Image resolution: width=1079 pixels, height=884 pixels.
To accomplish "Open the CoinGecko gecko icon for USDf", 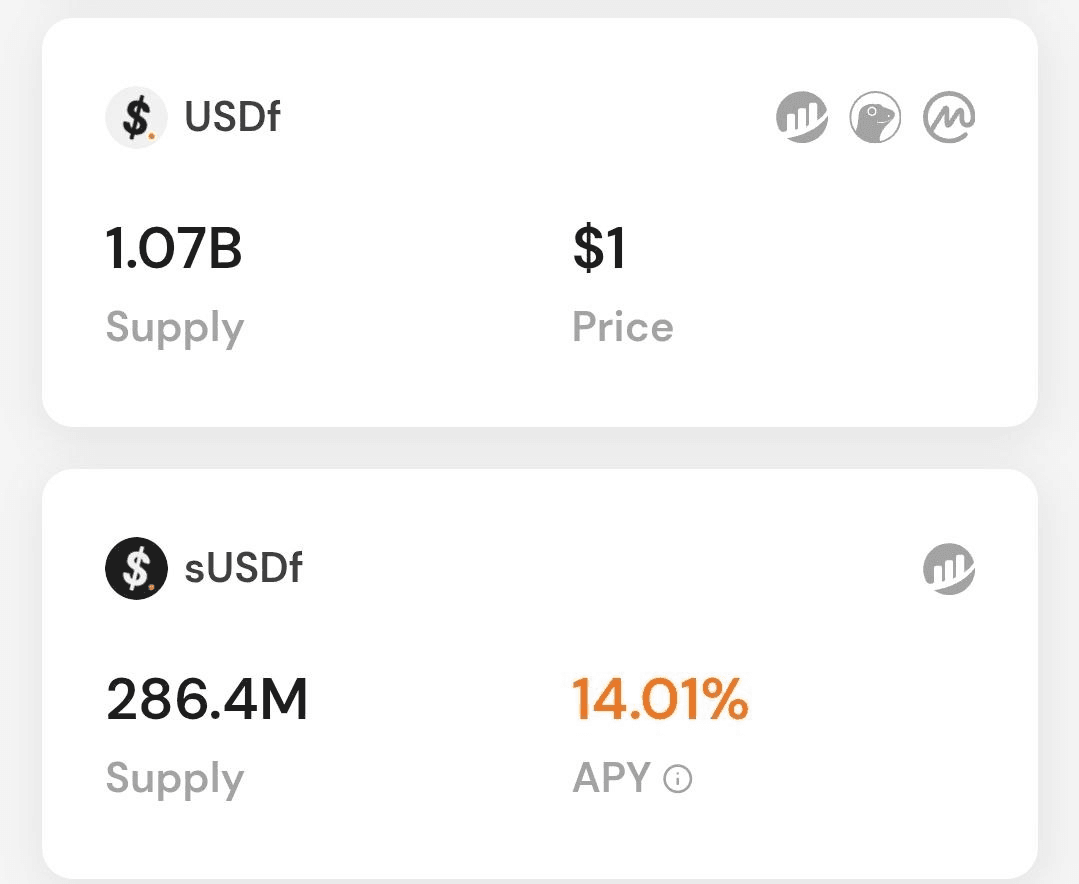I will (x=875, y=117).
